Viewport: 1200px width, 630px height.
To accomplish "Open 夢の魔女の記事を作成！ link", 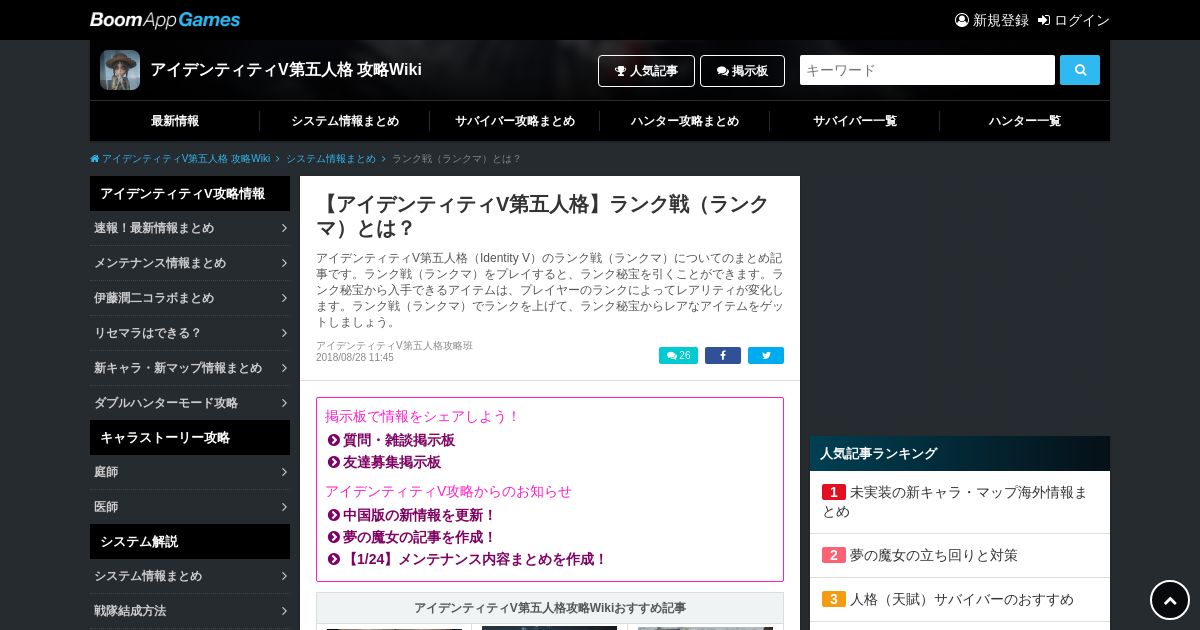I will click(420, 538).
